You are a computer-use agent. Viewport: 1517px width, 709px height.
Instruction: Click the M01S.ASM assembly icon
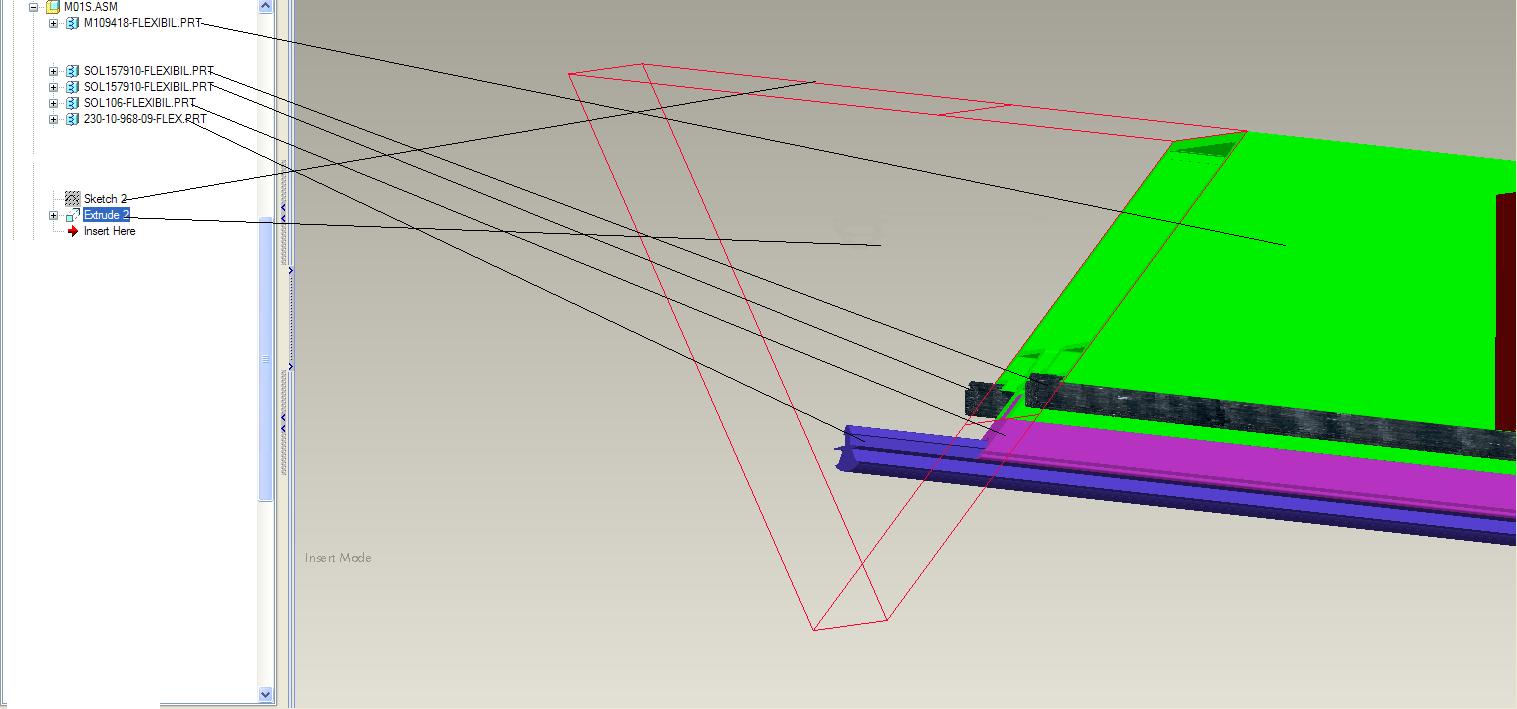point(53,7)
